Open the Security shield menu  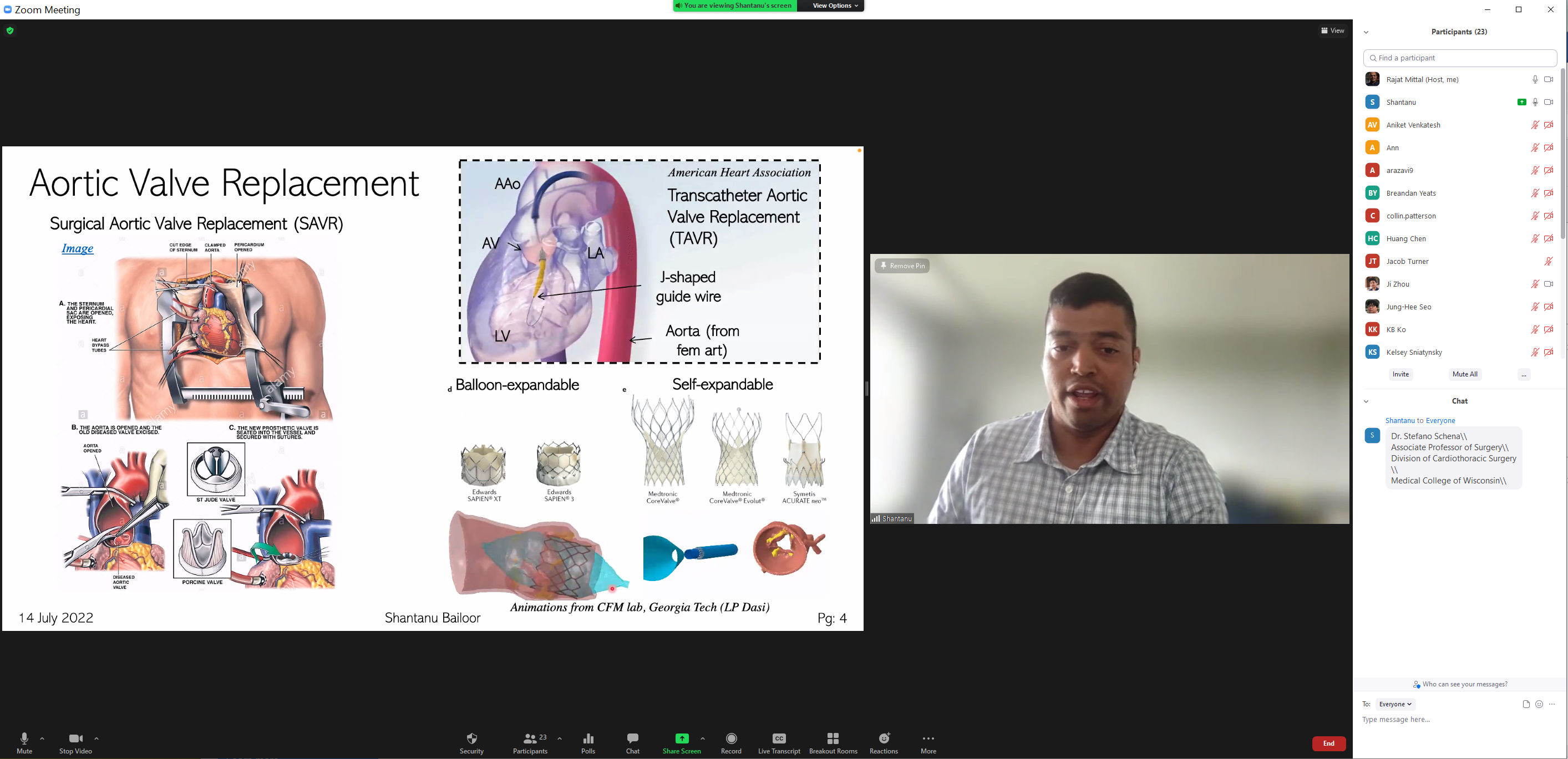tap(472, 743)
